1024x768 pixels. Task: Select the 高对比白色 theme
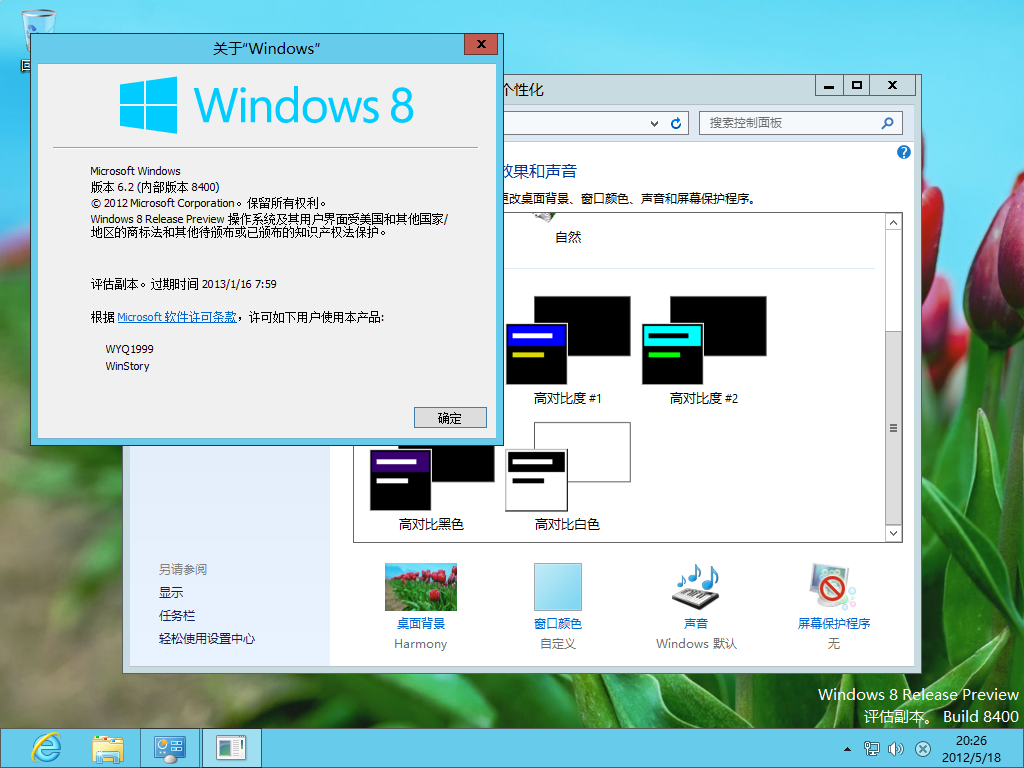click(x=568, y=477)
